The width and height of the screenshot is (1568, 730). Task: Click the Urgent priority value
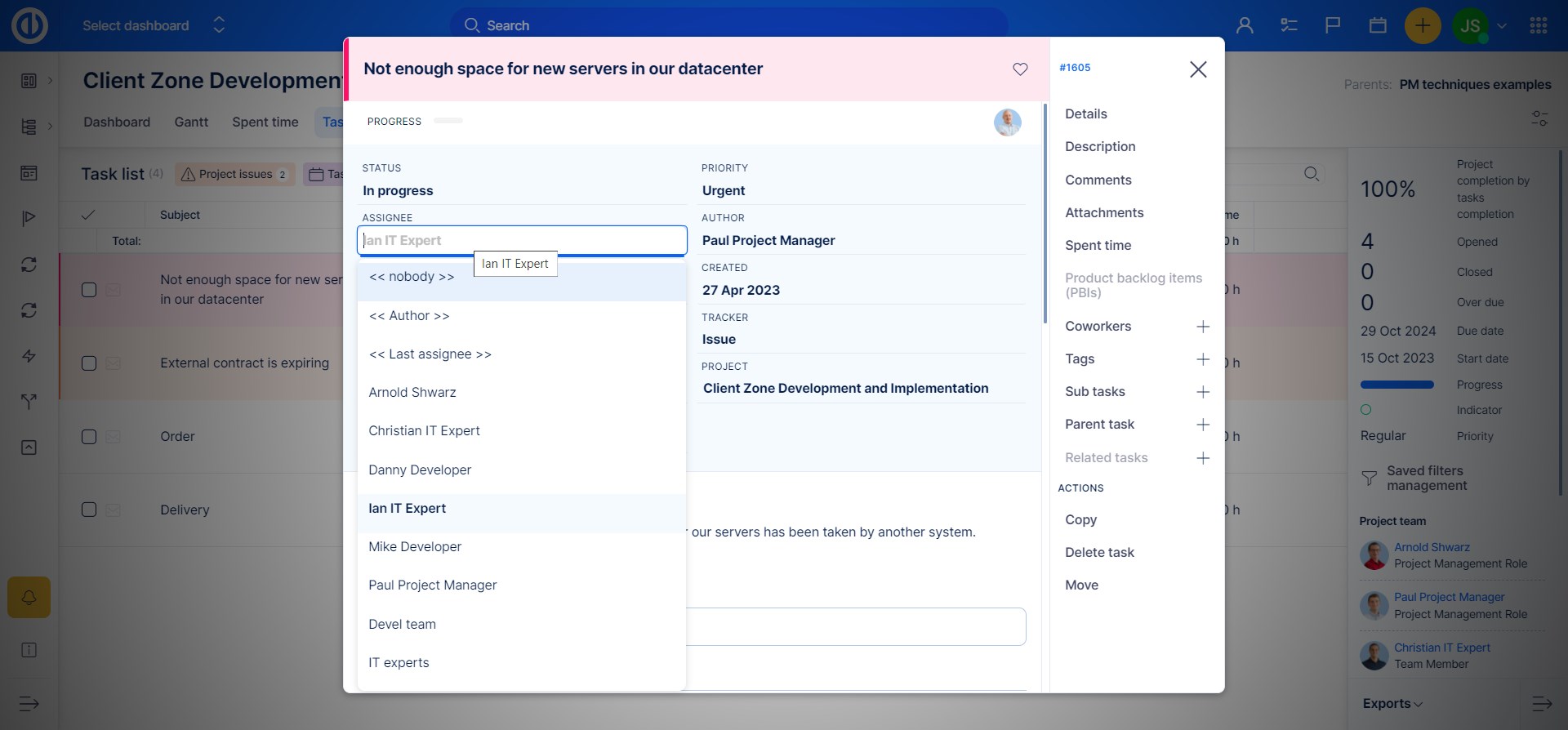(724, 191)
